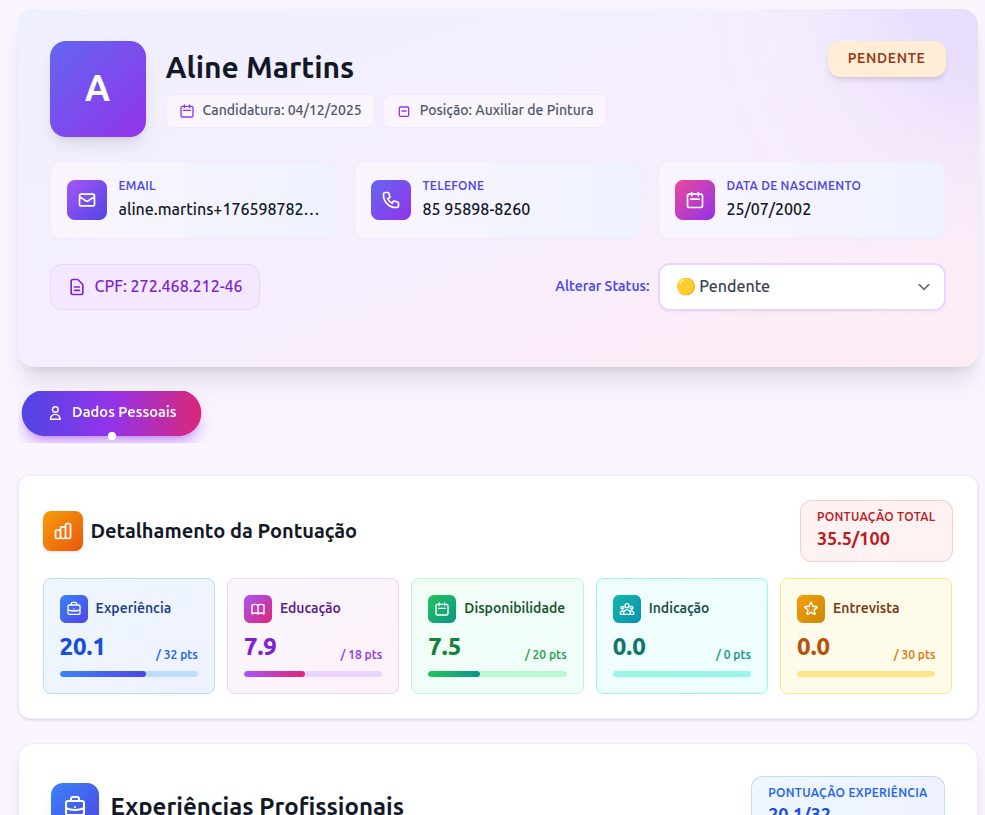
Task: Click the bar chart icon by Detalhamento da Pontuação
Action: tap(63, 531)
